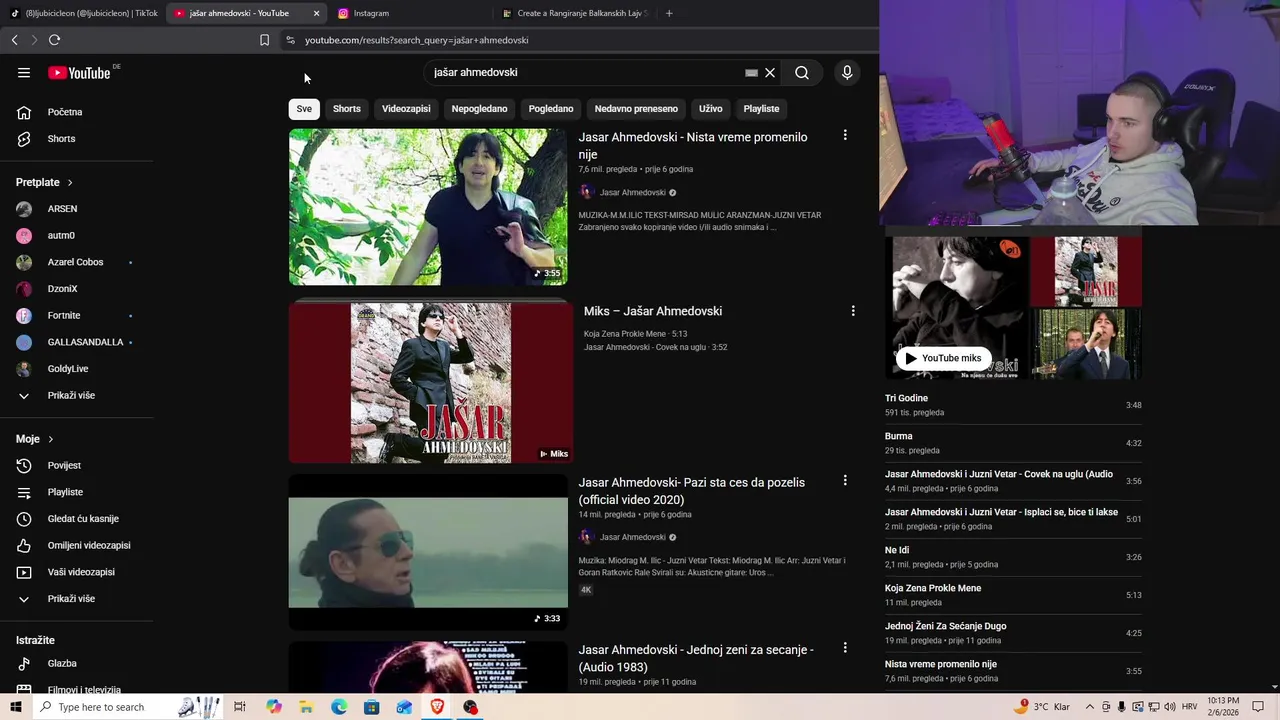
Task: Expand the Moje section chevron
Action: click(x=50, y=439)
